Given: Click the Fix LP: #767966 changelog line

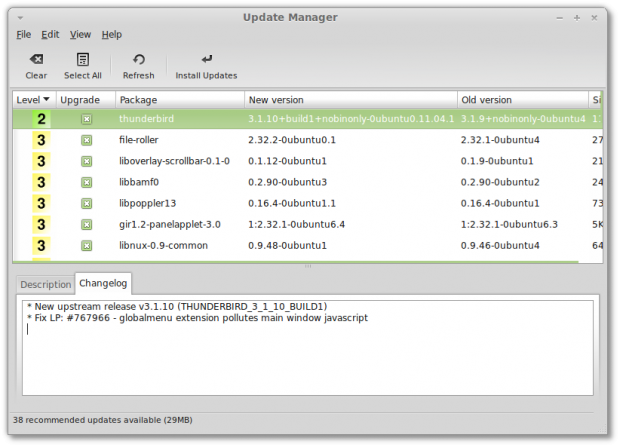Looking at the screenshot, I should pos(197,318).
